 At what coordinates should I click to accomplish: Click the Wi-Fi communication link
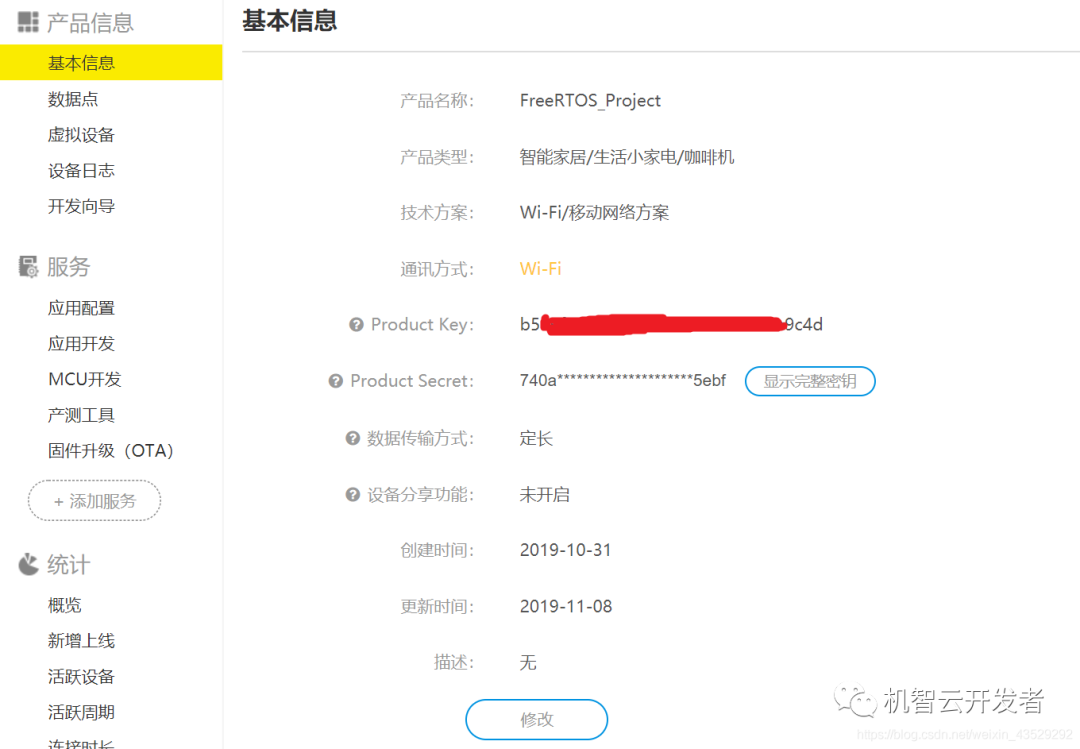click(543, 268)
